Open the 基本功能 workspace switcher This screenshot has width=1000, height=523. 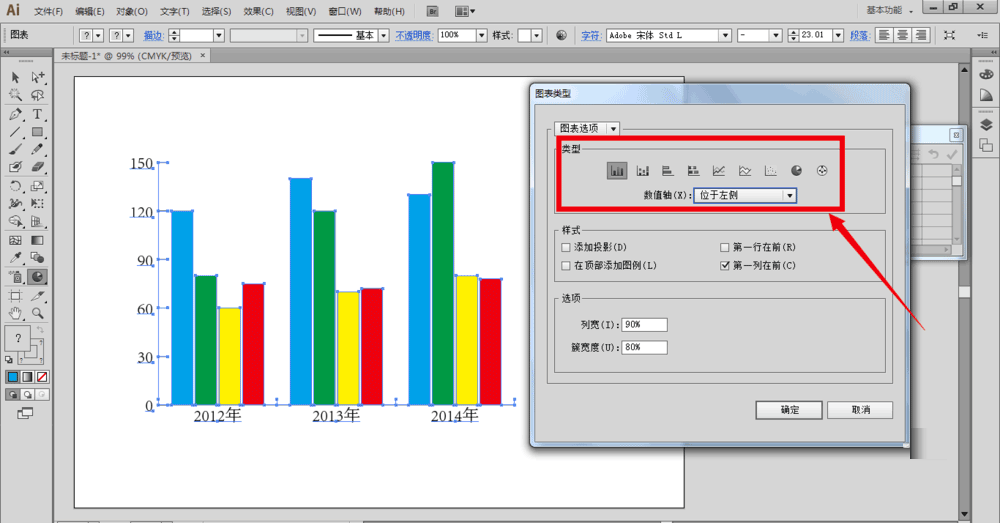coord(889,10)
